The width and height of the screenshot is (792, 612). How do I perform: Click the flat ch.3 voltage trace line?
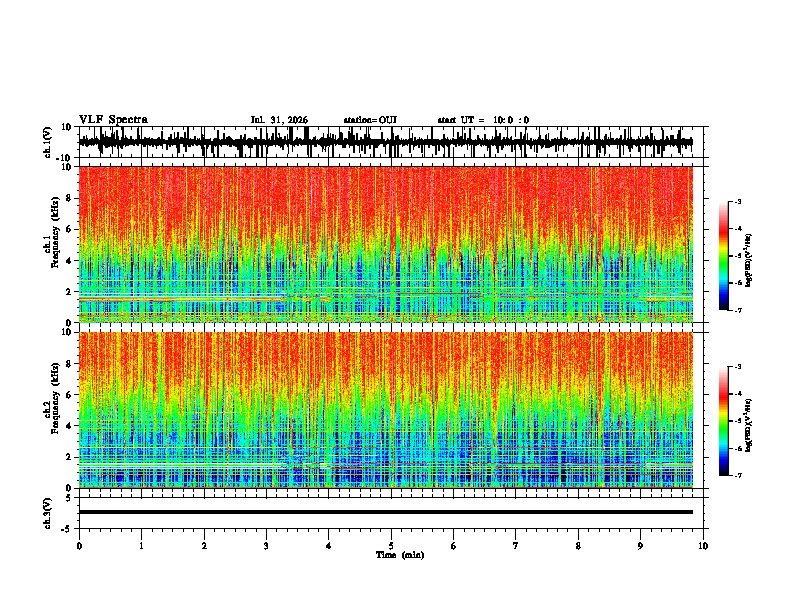click(386, 512)
